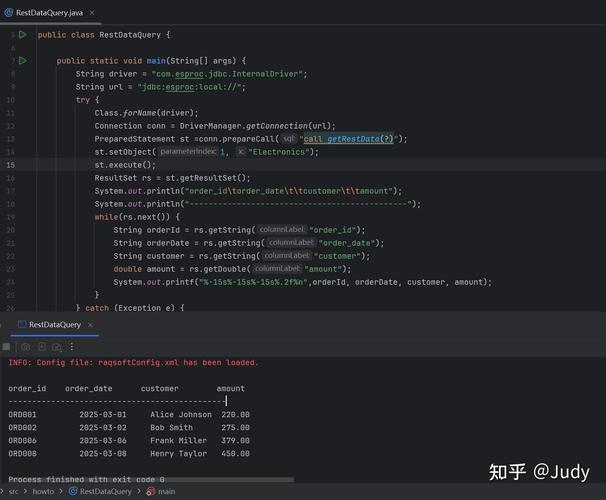This screenshot has height=500, width=606.
Task: Click the "call getRestData(?)" SQL string
Action: [x=348, y=139]
